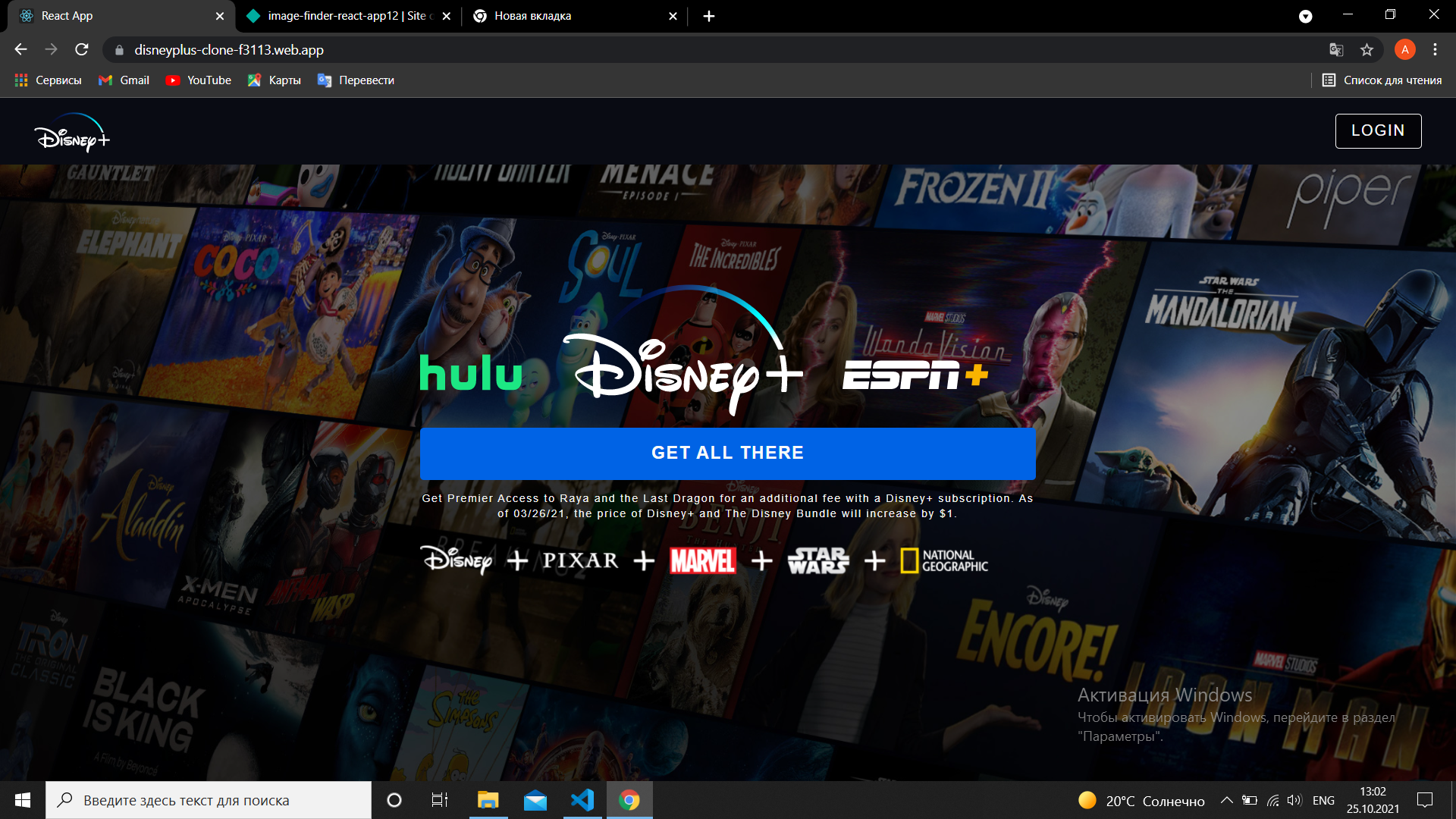1456x819 pixels.
Task: View site info lock icon
Action: (x=119, y=50)
